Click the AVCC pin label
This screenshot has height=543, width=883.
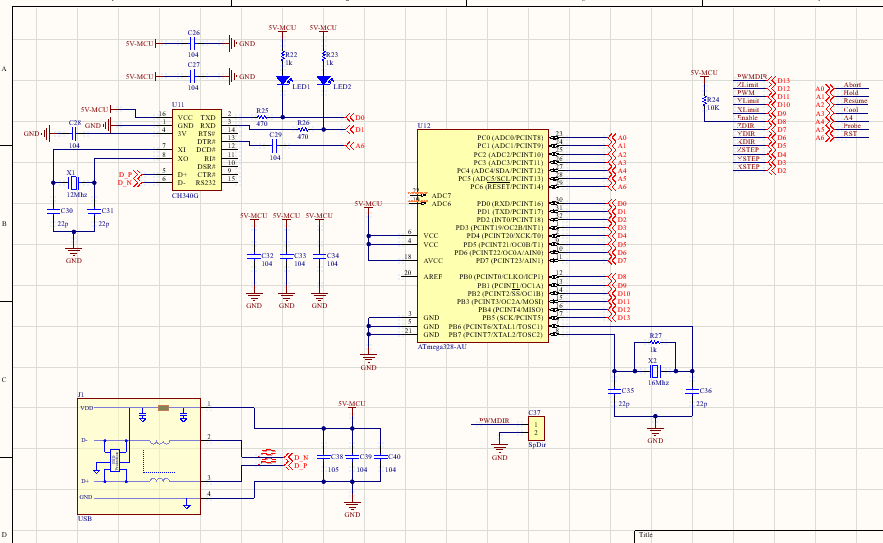coord(433,261)
